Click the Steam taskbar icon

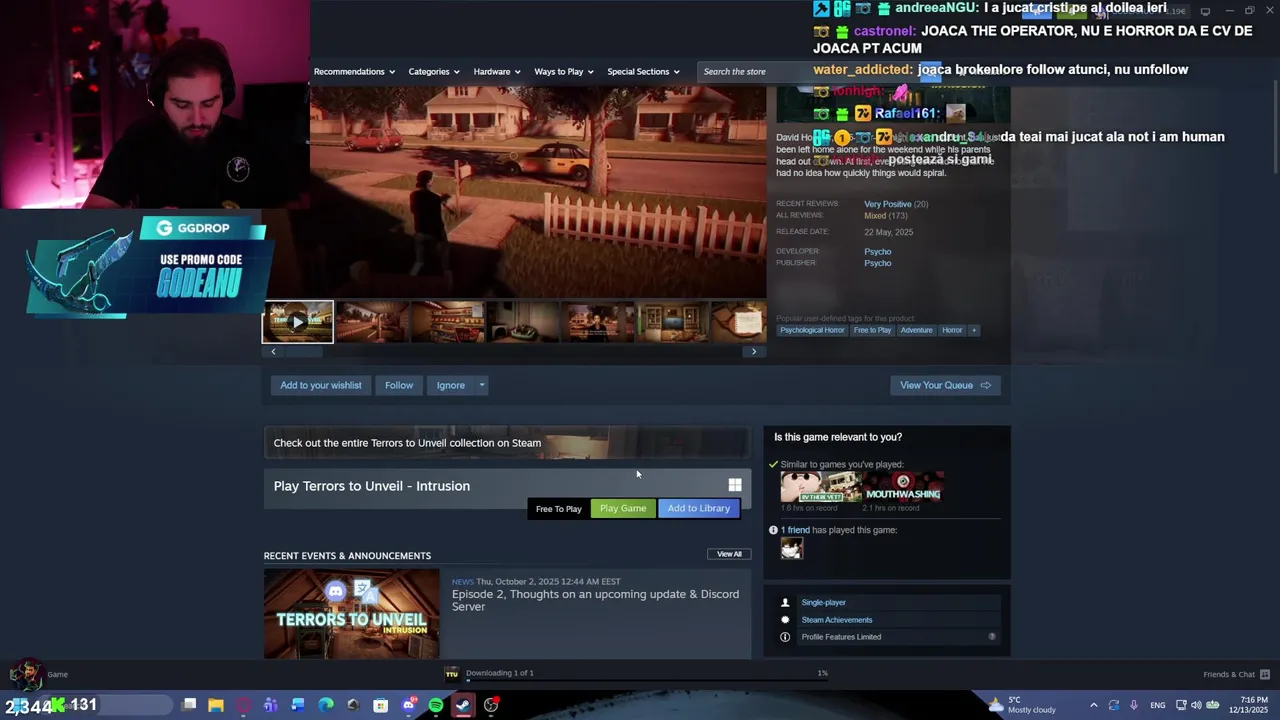pos(463,705)
